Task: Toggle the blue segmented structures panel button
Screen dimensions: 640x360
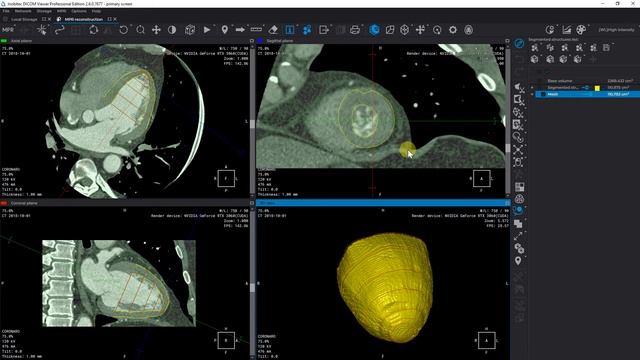Action: tap(519, 43)
